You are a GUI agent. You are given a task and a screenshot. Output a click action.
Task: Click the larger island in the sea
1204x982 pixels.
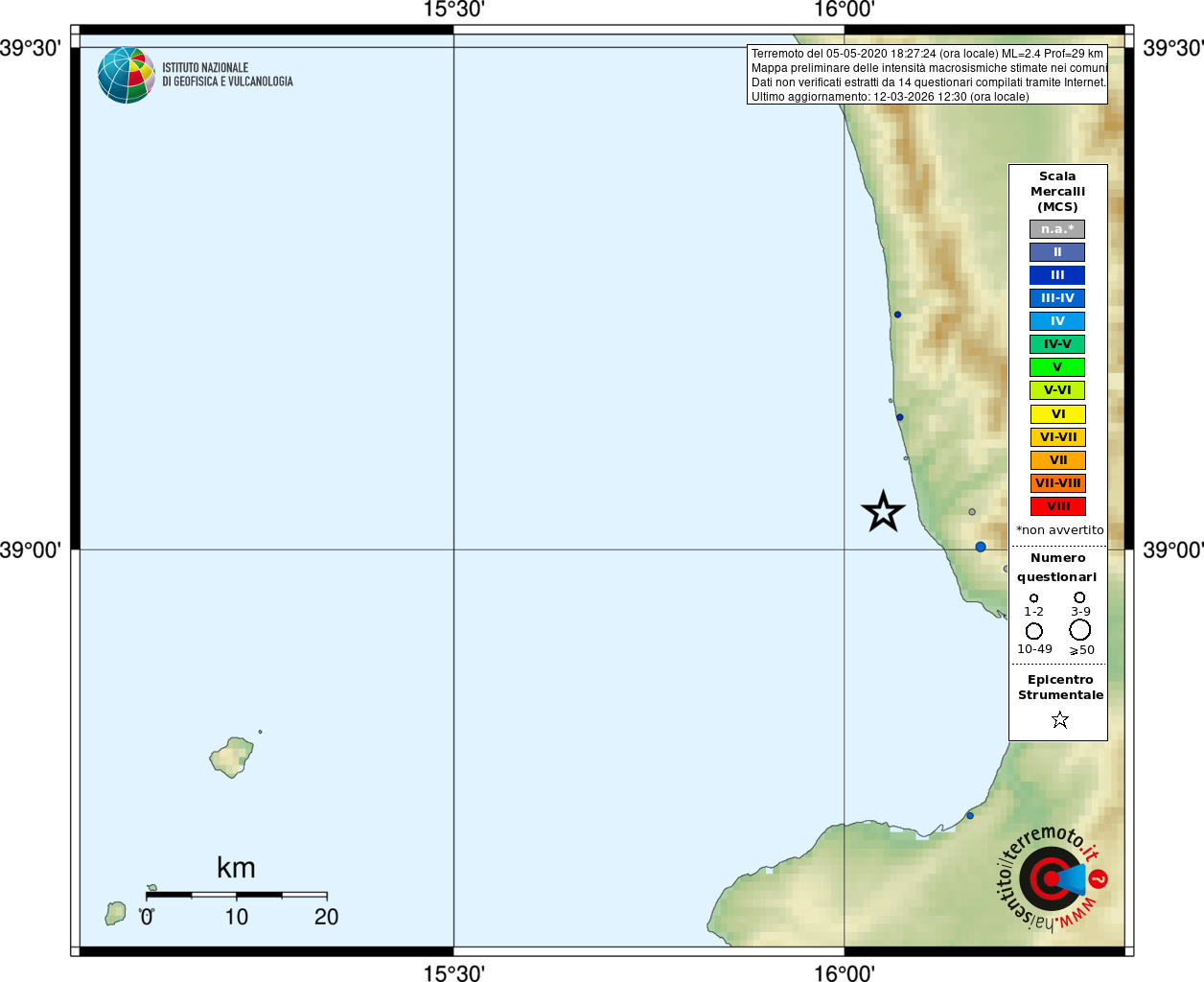(231, 758)
